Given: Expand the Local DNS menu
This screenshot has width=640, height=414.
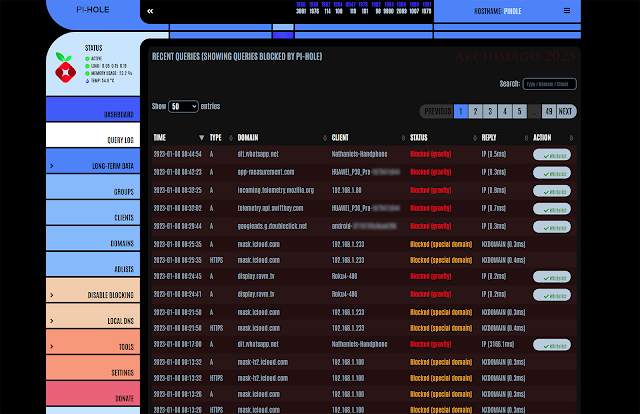Looking at the screenshot, I should point(93,316).
